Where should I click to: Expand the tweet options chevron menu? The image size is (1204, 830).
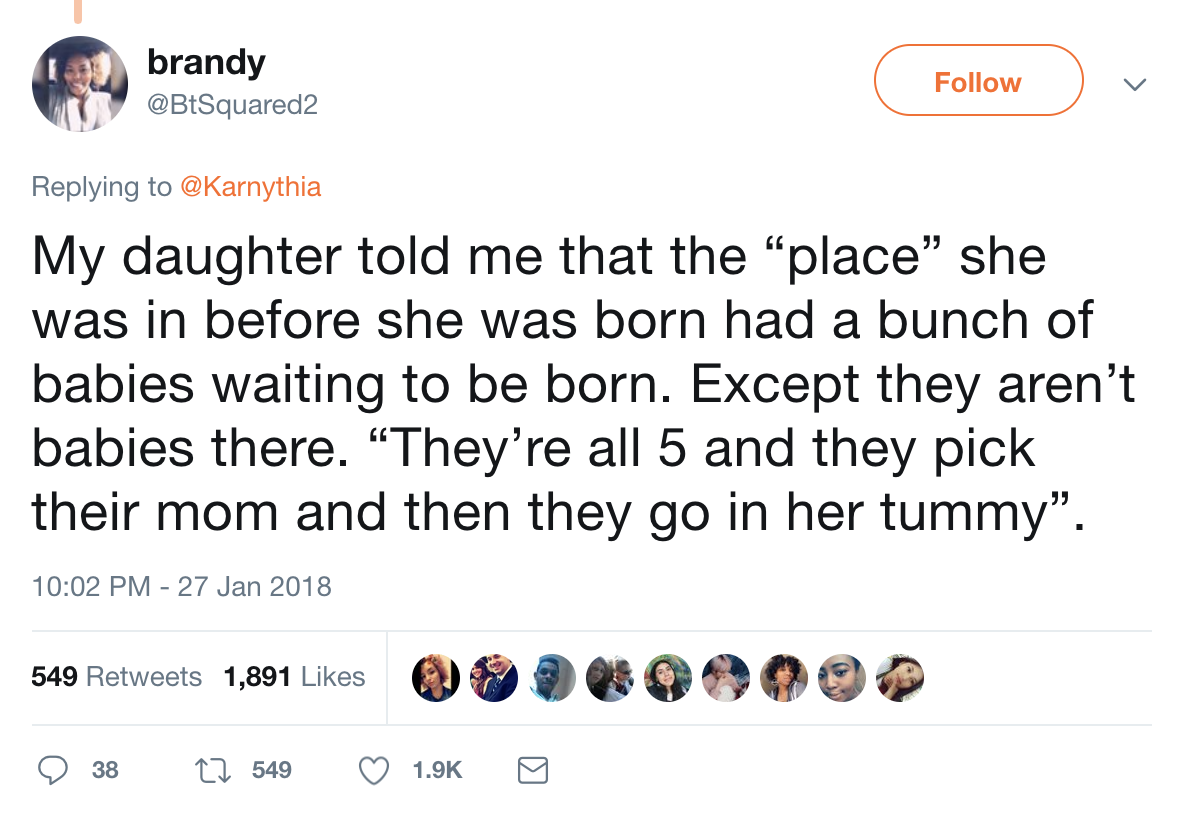click(1132, 85)
